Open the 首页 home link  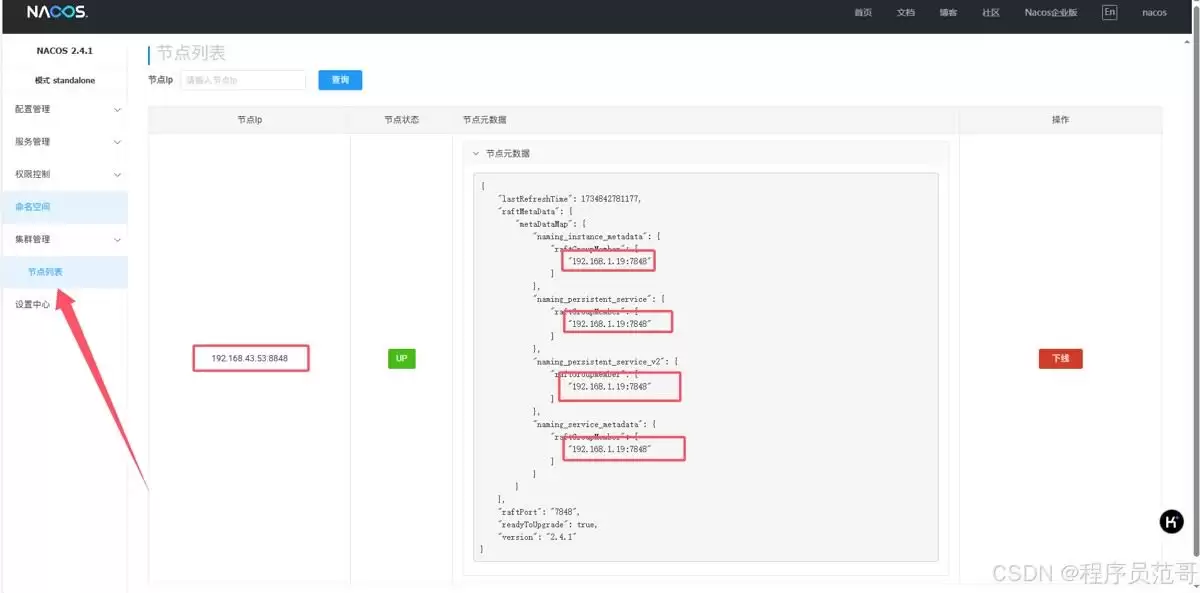click(x=863, y=13)
